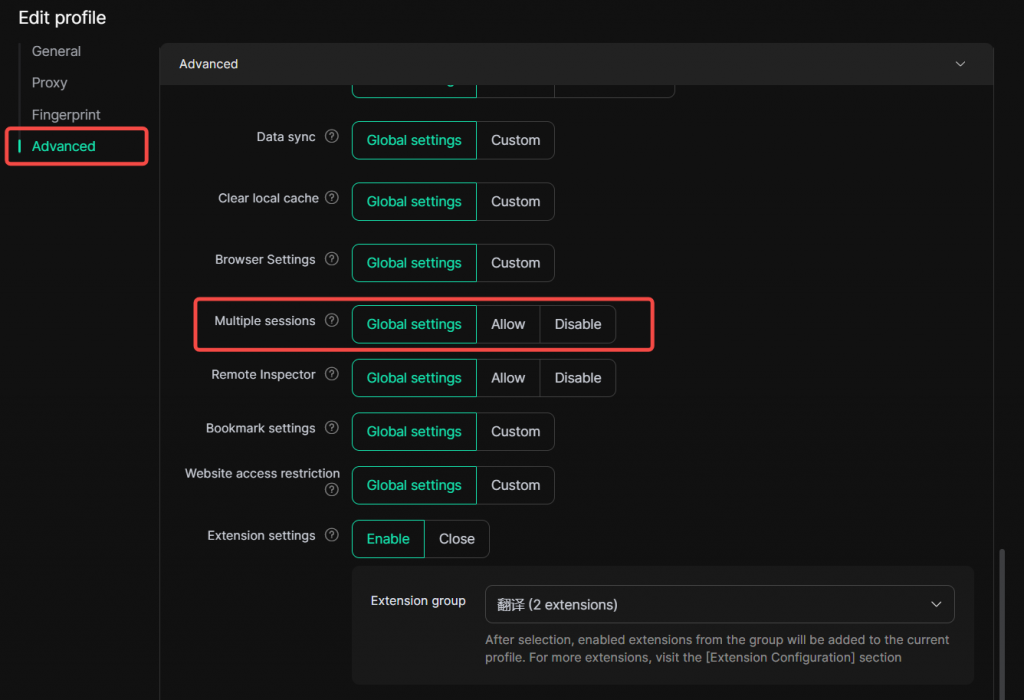Click the Remote Inspector label text
Screen dimensions: 1024x700
click(263, 374)
